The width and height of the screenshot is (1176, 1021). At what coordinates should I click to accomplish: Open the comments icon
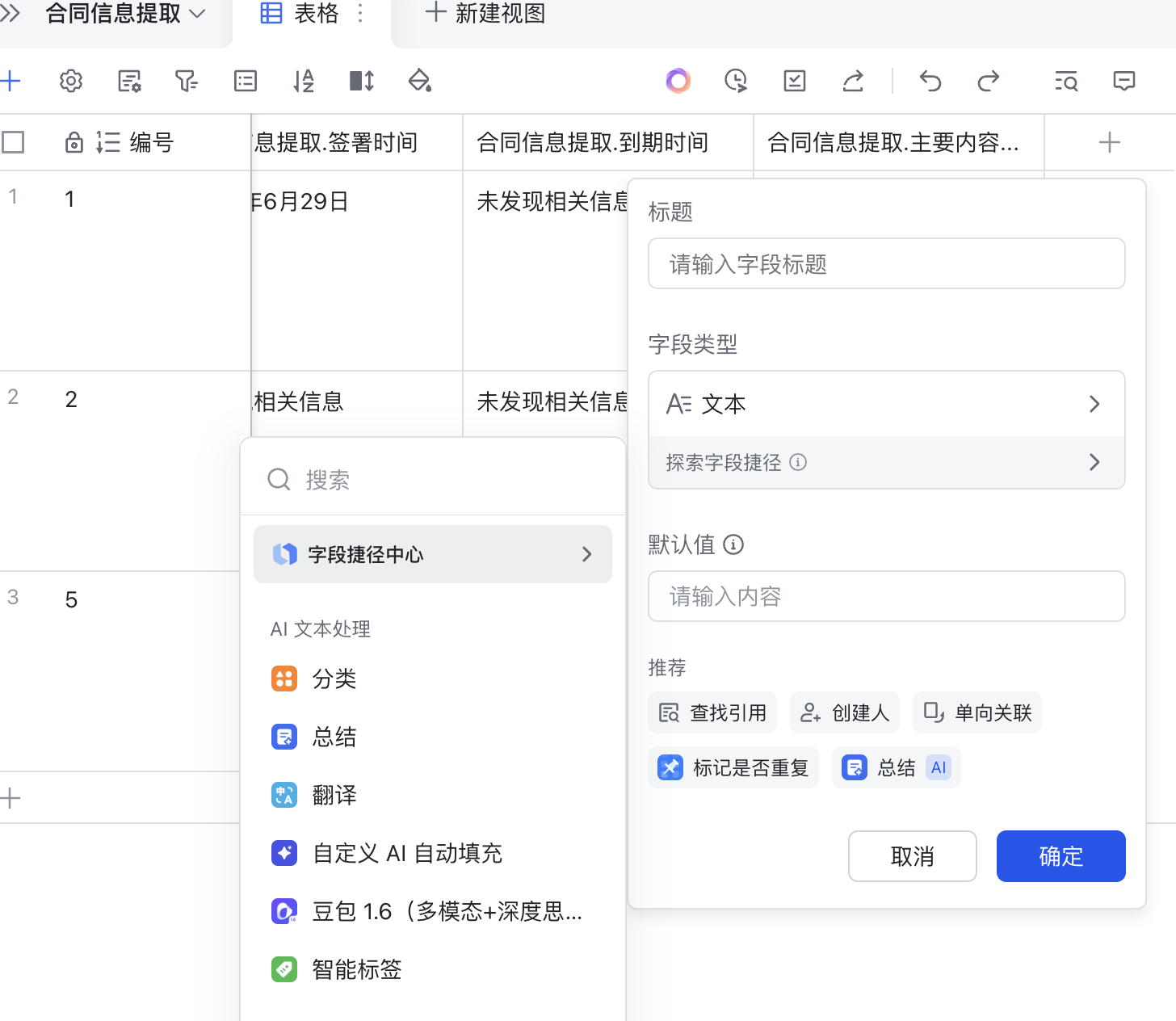coord(1123,81)
